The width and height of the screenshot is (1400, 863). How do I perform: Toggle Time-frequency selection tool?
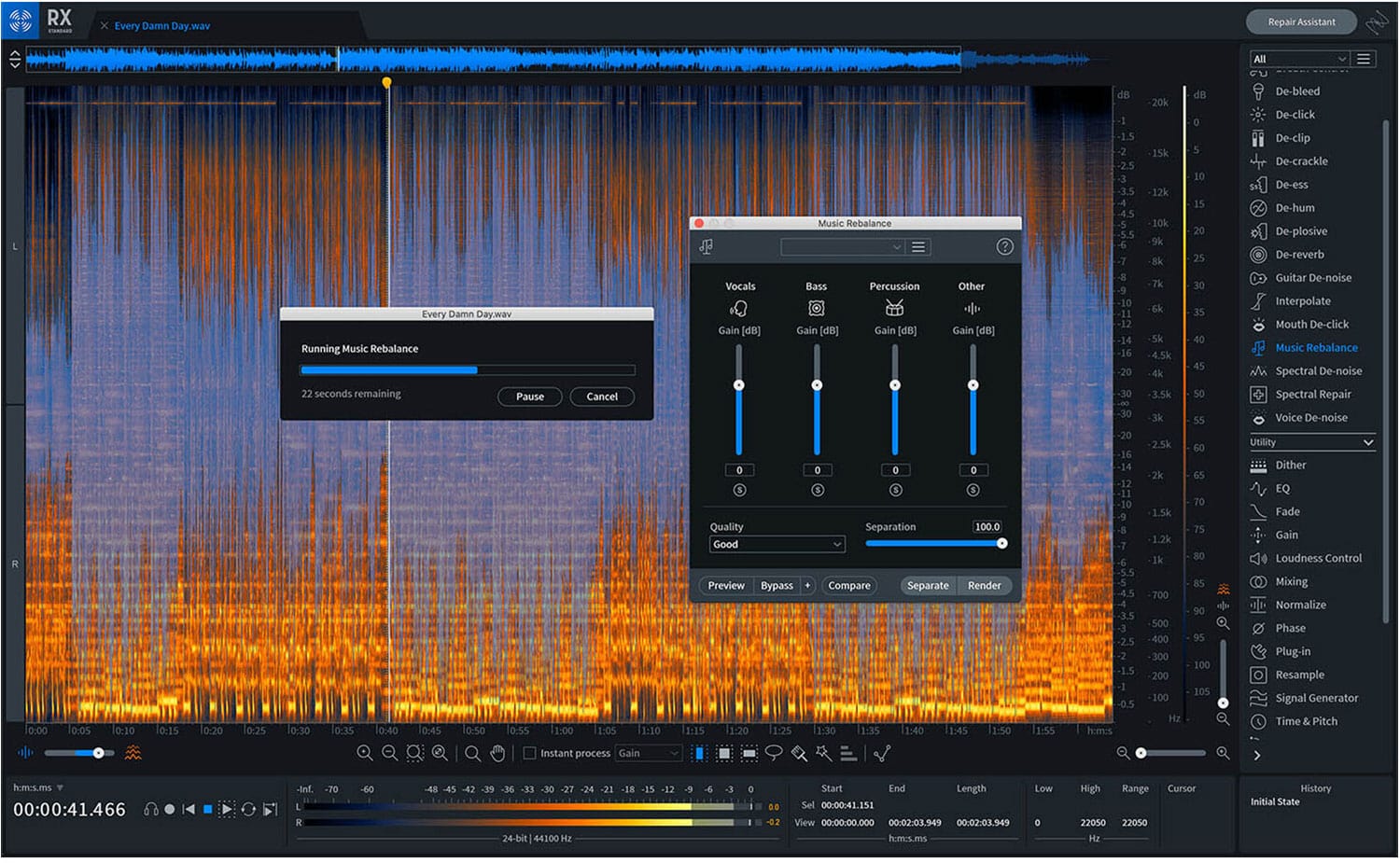[724, 753]
